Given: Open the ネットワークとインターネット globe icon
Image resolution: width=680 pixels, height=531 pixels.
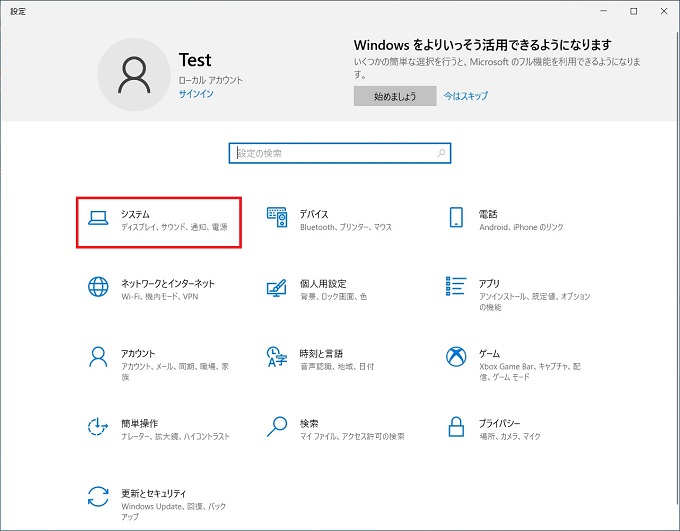Looking at the screenshot, I should (98, 287).
